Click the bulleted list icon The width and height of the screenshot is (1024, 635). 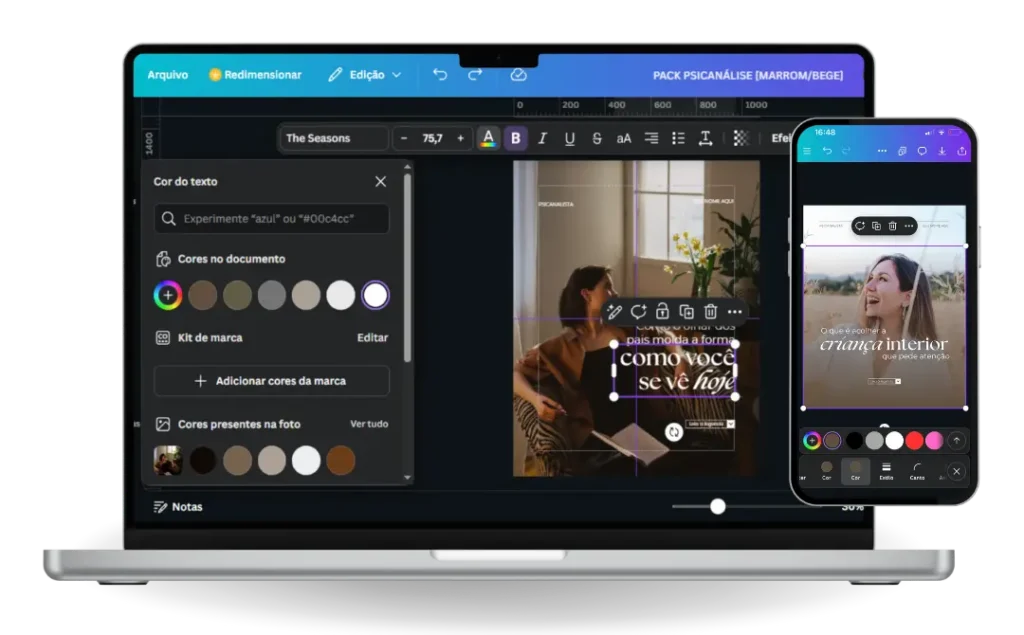click(678, 138)
